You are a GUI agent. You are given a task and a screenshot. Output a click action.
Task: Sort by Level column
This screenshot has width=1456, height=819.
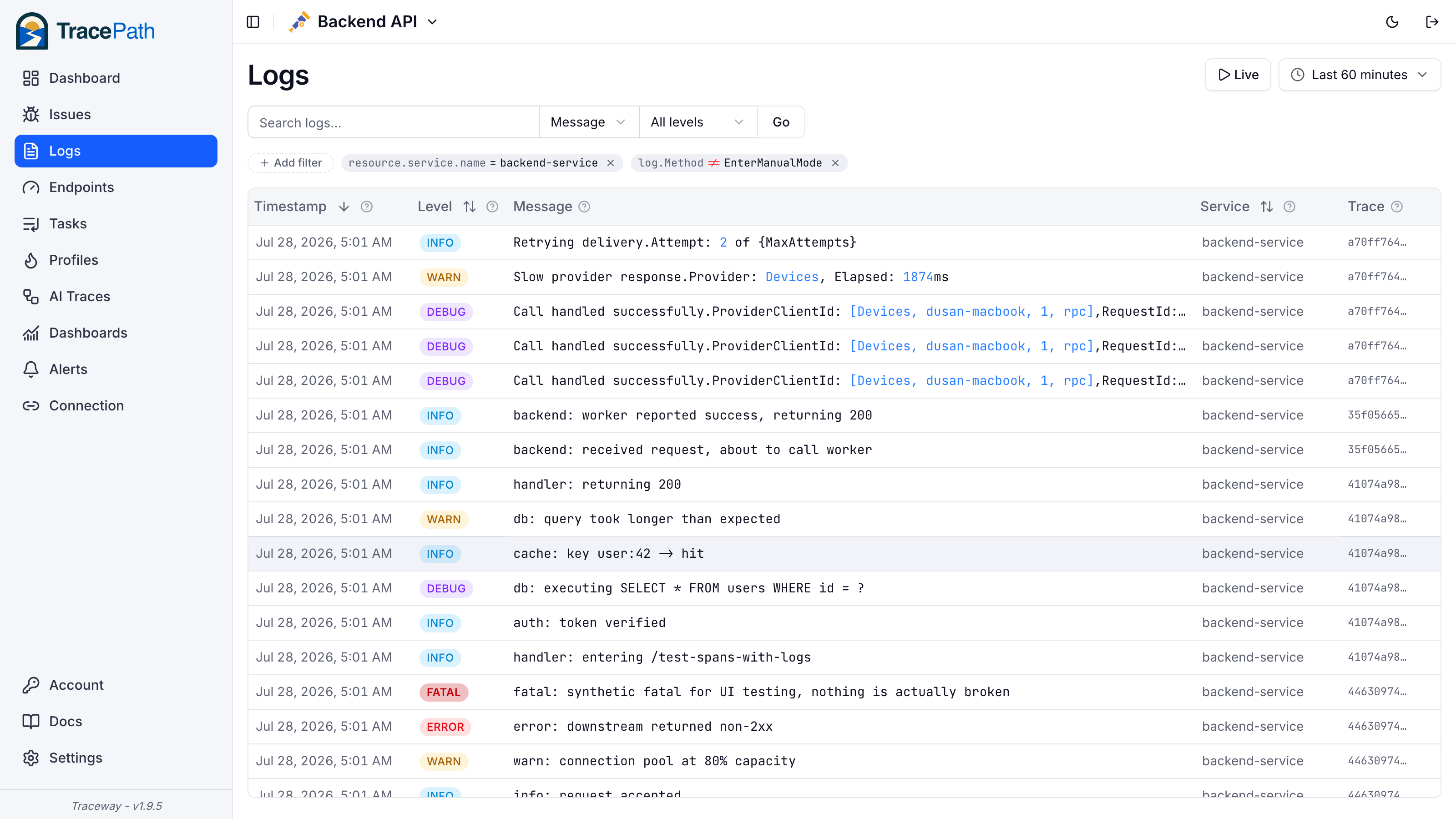[x=469, y=207]
